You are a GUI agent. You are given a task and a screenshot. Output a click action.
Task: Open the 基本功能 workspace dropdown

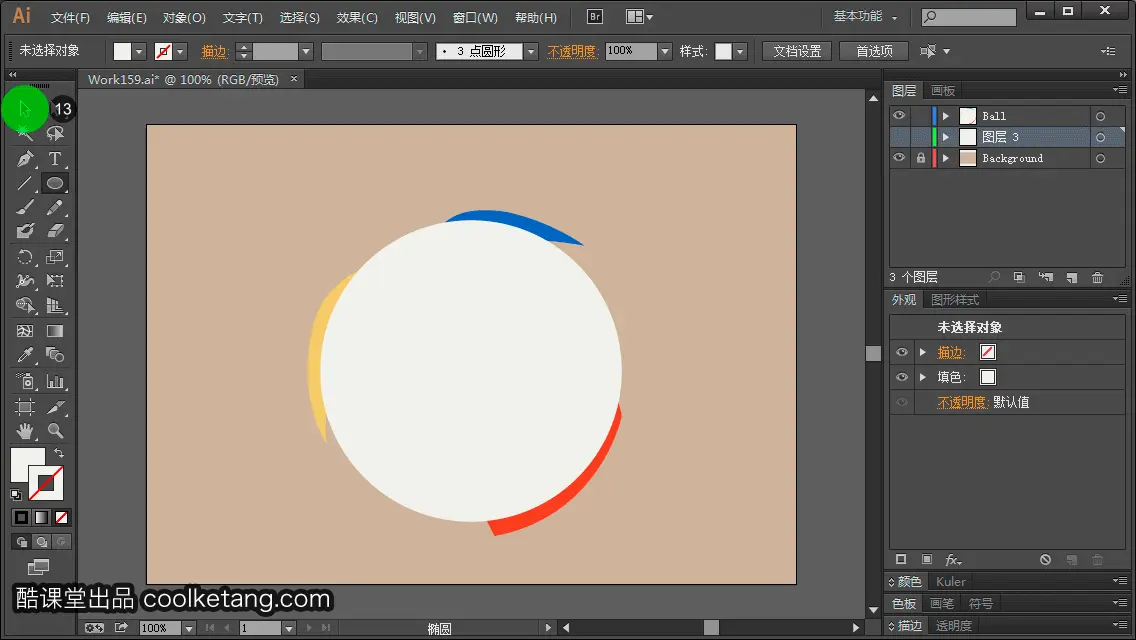866,16
